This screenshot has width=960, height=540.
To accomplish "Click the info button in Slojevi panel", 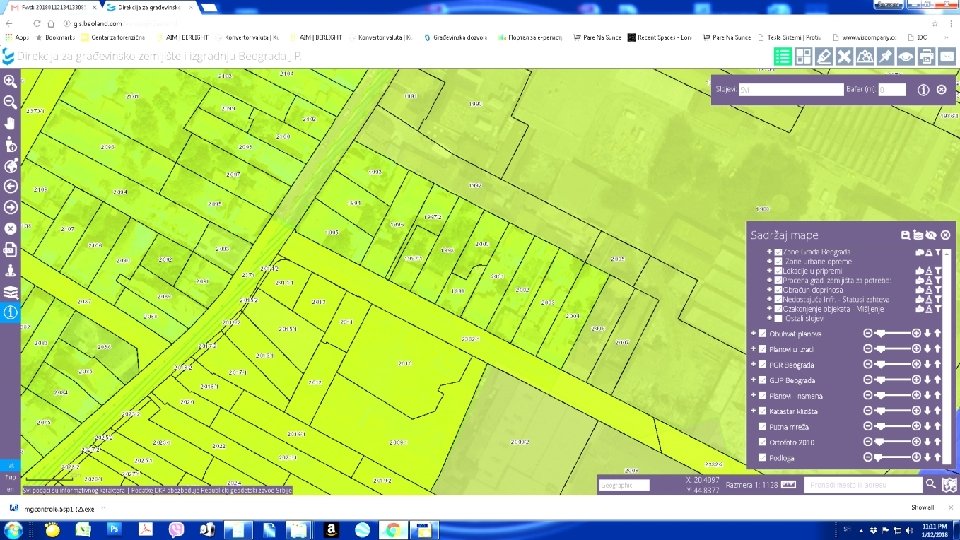I will point(923,90).
